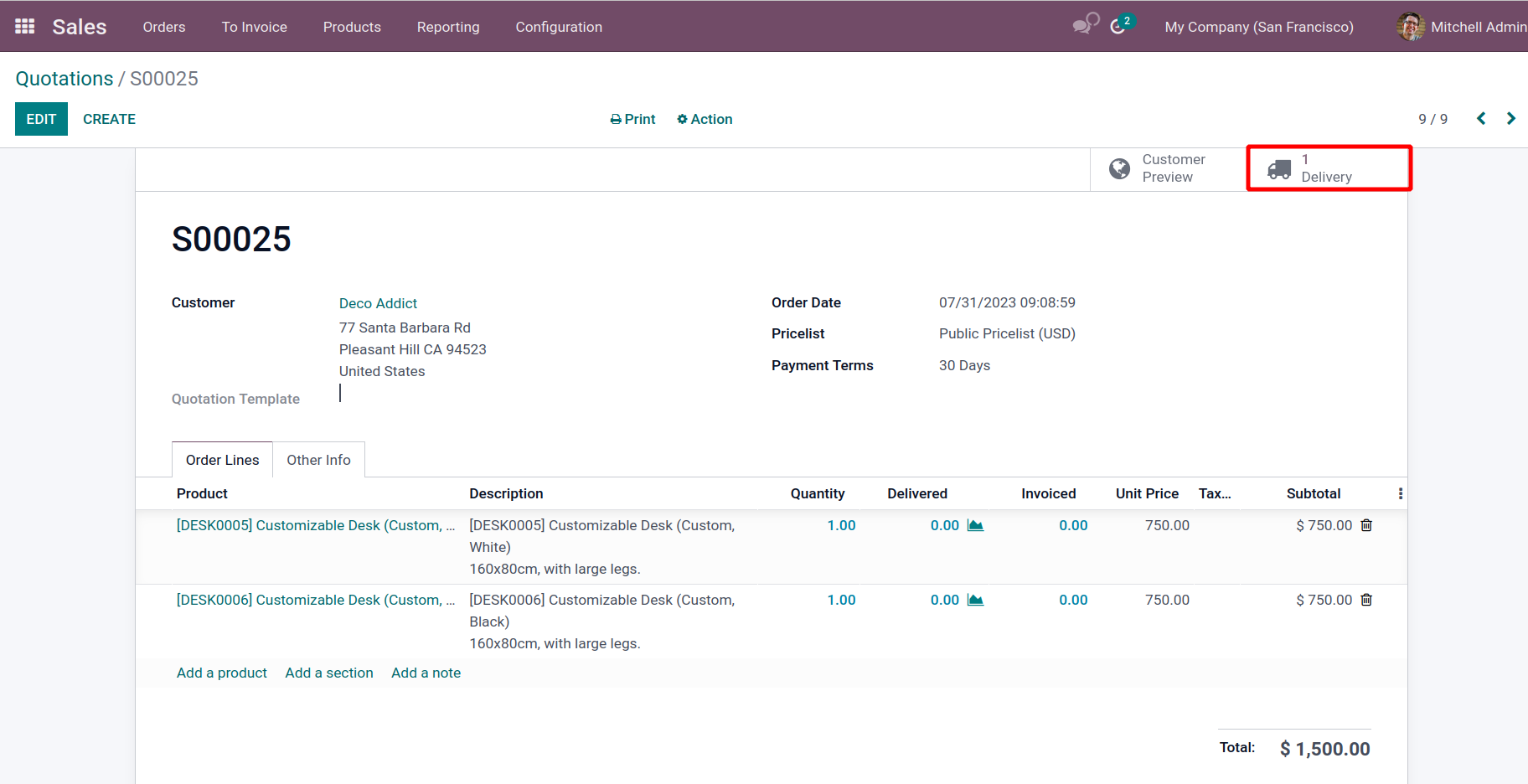Expand the Action dropdown
This screenshot has height=784, width=1528.
[705, 119]
